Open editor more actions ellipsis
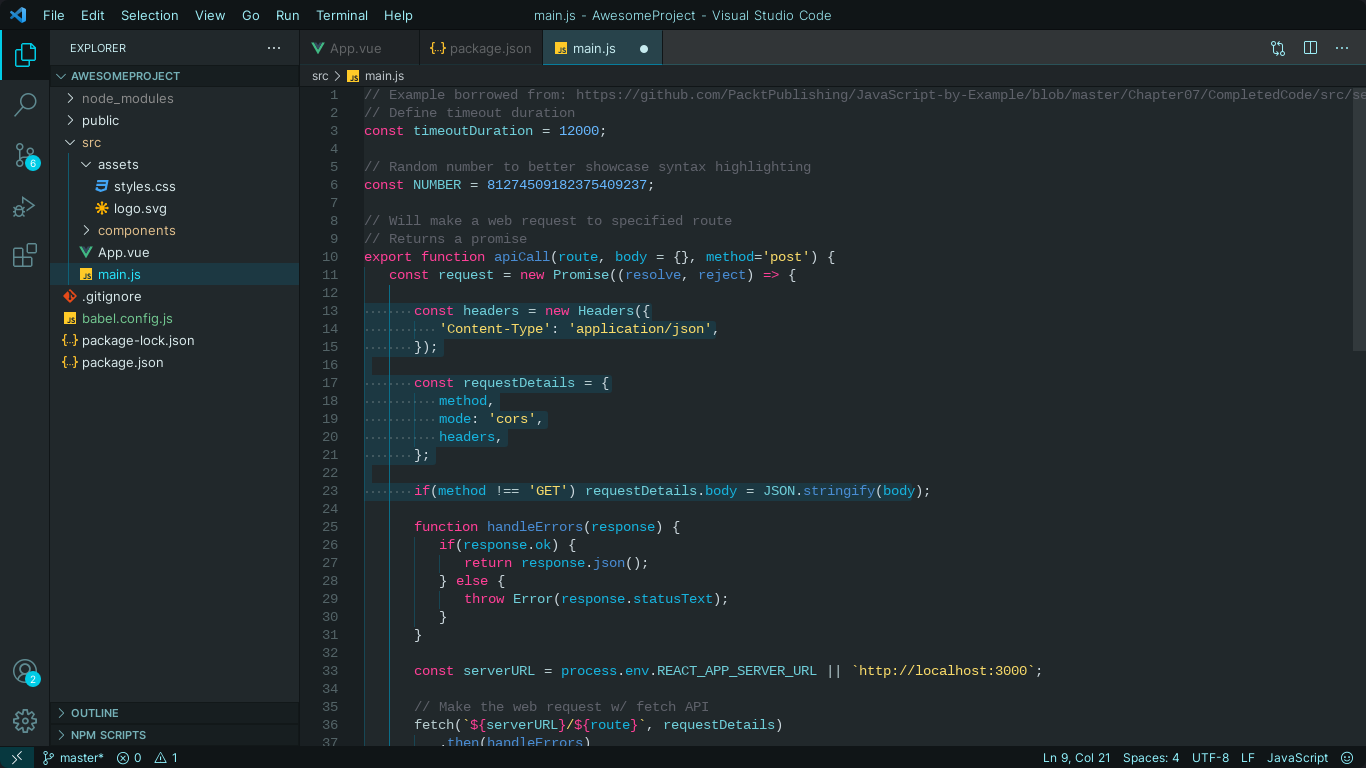This screenshot has width=1366, height=768. pos(1342,48)
